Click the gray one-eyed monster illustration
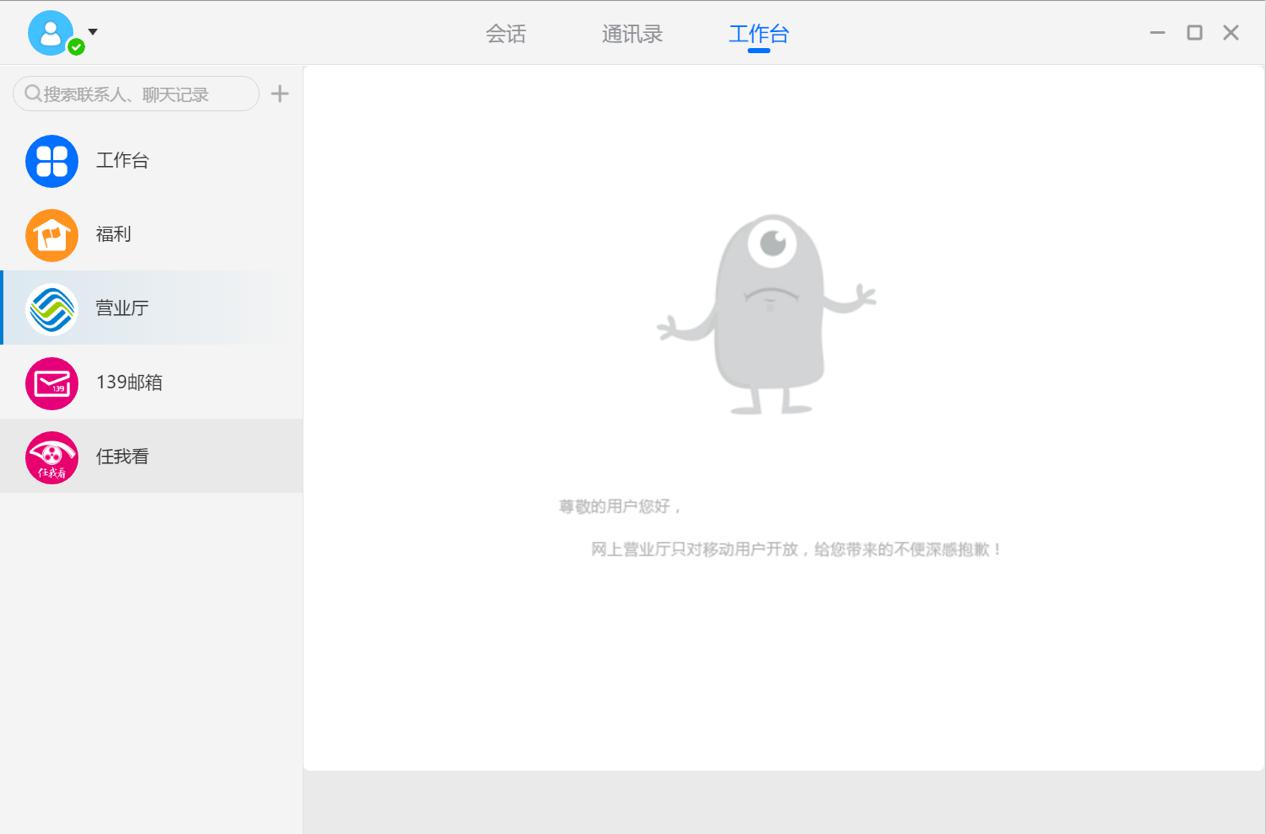The height and width of the screenshot is (834, 1266). coord(767,313)
